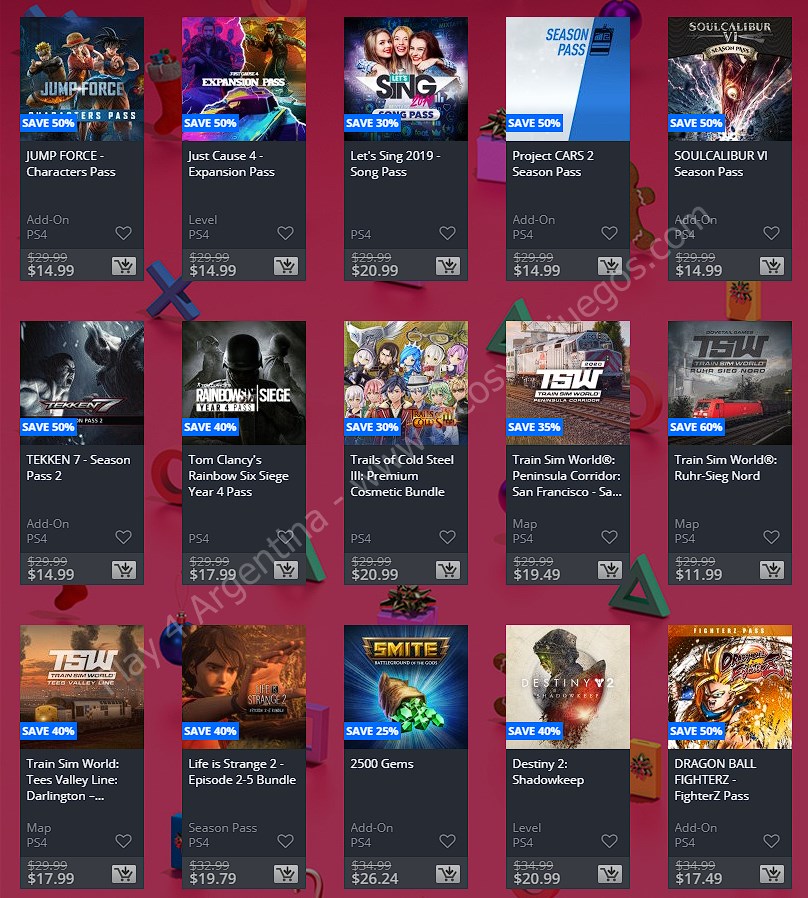The width and height of the screenshot is (808, 898).
Task: Wishlist Project CARS 2 Season Pass
Action: (x=609, y=233)
